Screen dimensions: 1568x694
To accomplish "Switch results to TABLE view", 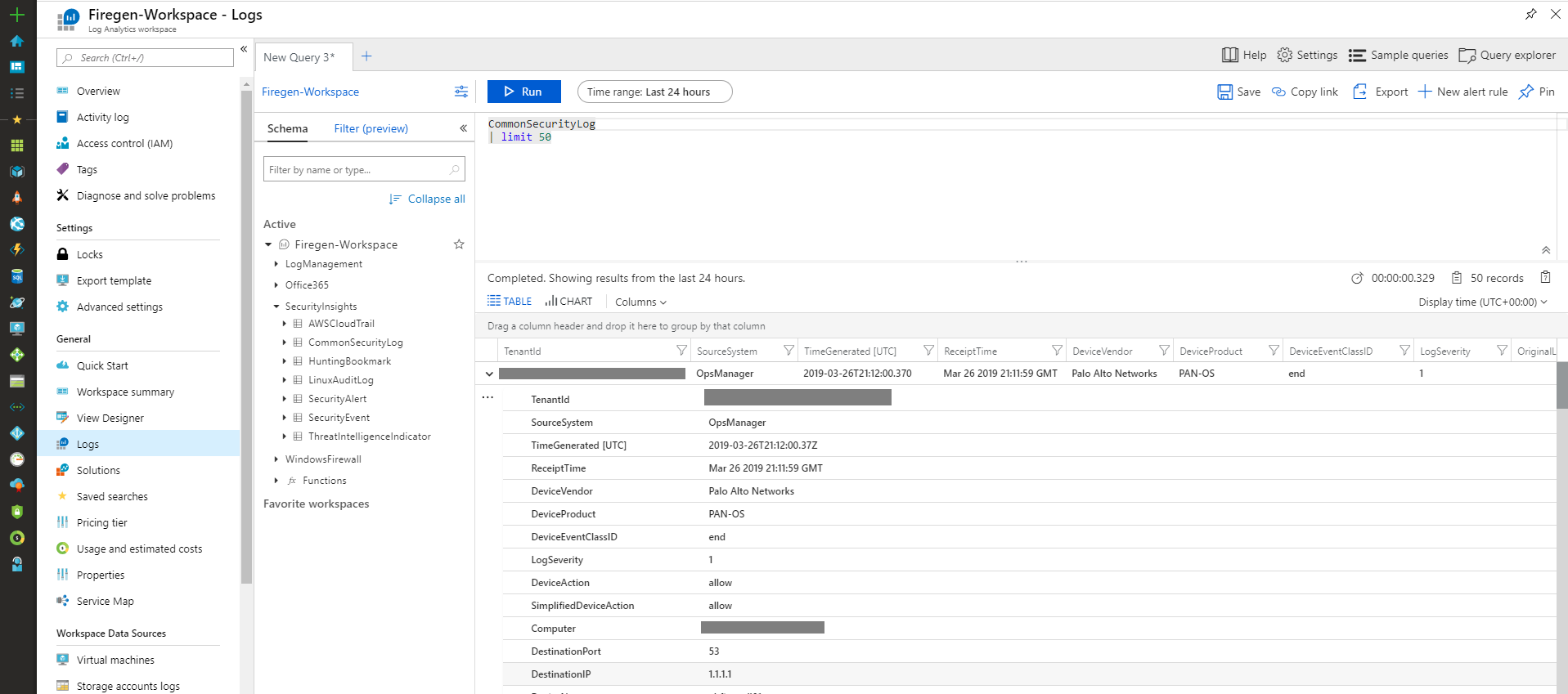I will [x=510, y=301].
